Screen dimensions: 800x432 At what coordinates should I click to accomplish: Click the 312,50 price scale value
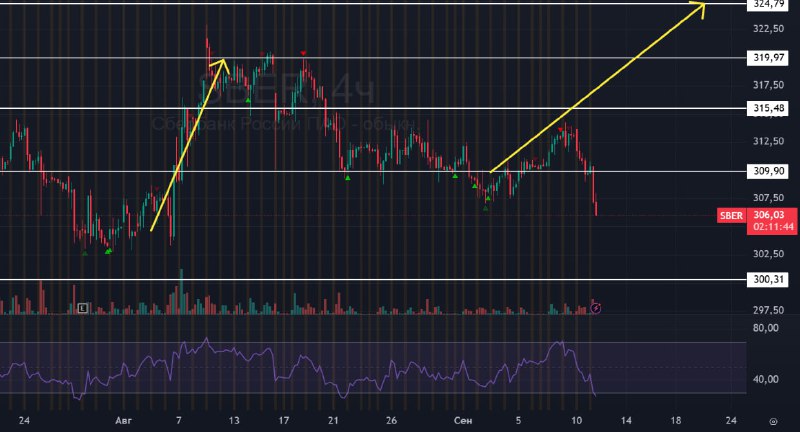(768, 141)
